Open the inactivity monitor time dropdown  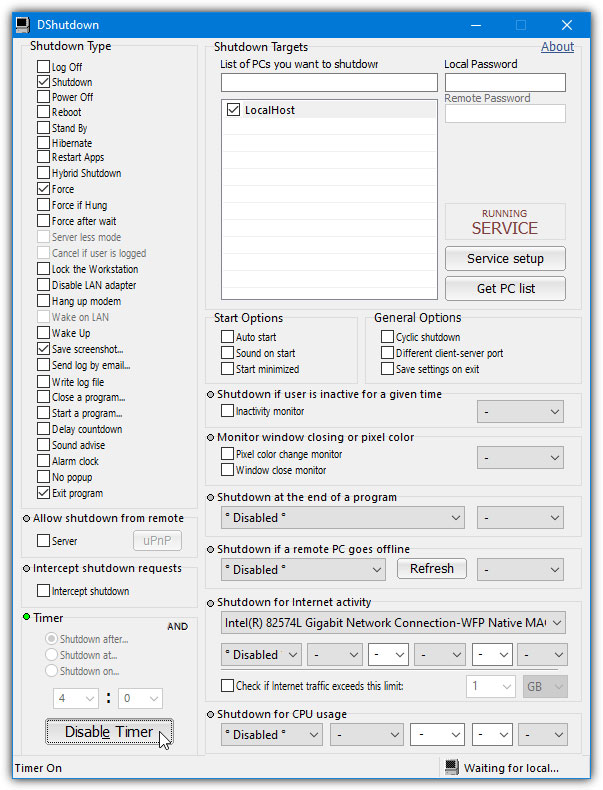coord(521,411)
